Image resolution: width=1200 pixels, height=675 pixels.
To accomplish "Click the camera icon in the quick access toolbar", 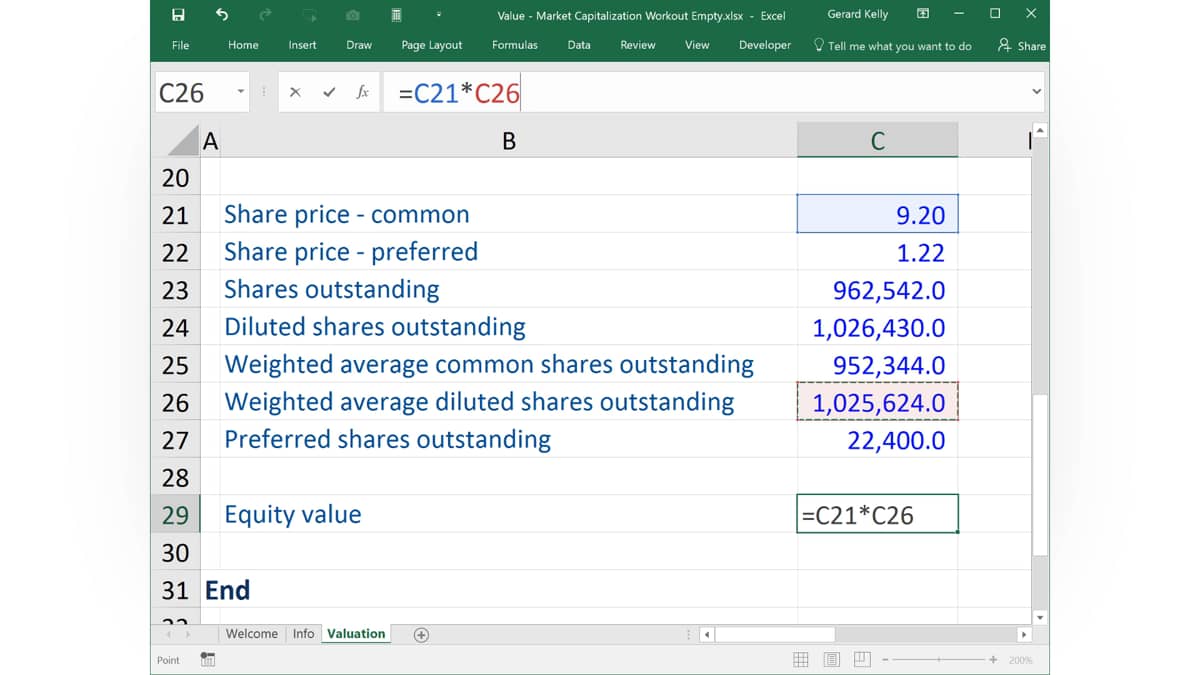I will pos(353,15).
